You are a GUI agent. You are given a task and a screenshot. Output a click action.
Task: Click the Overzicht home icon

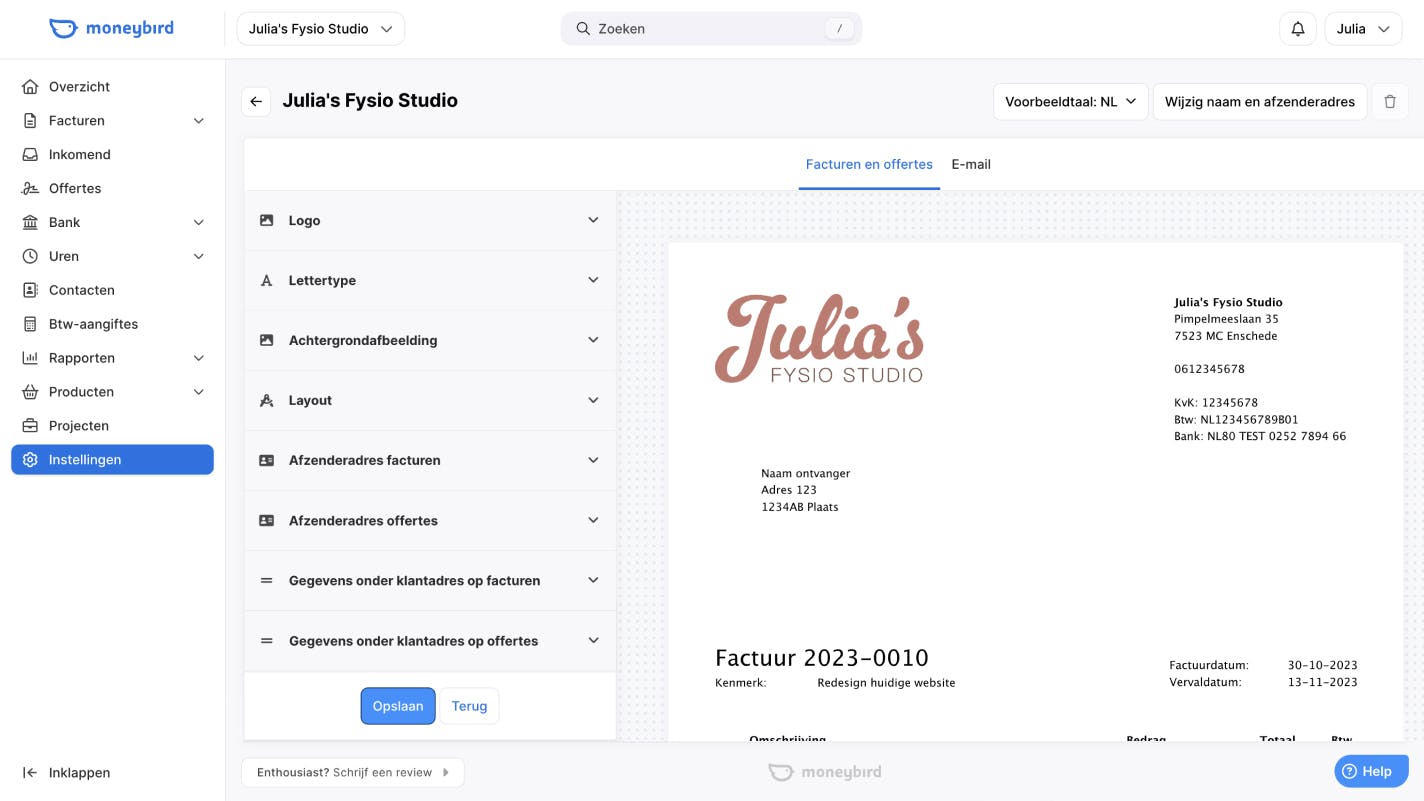point(30,87)
